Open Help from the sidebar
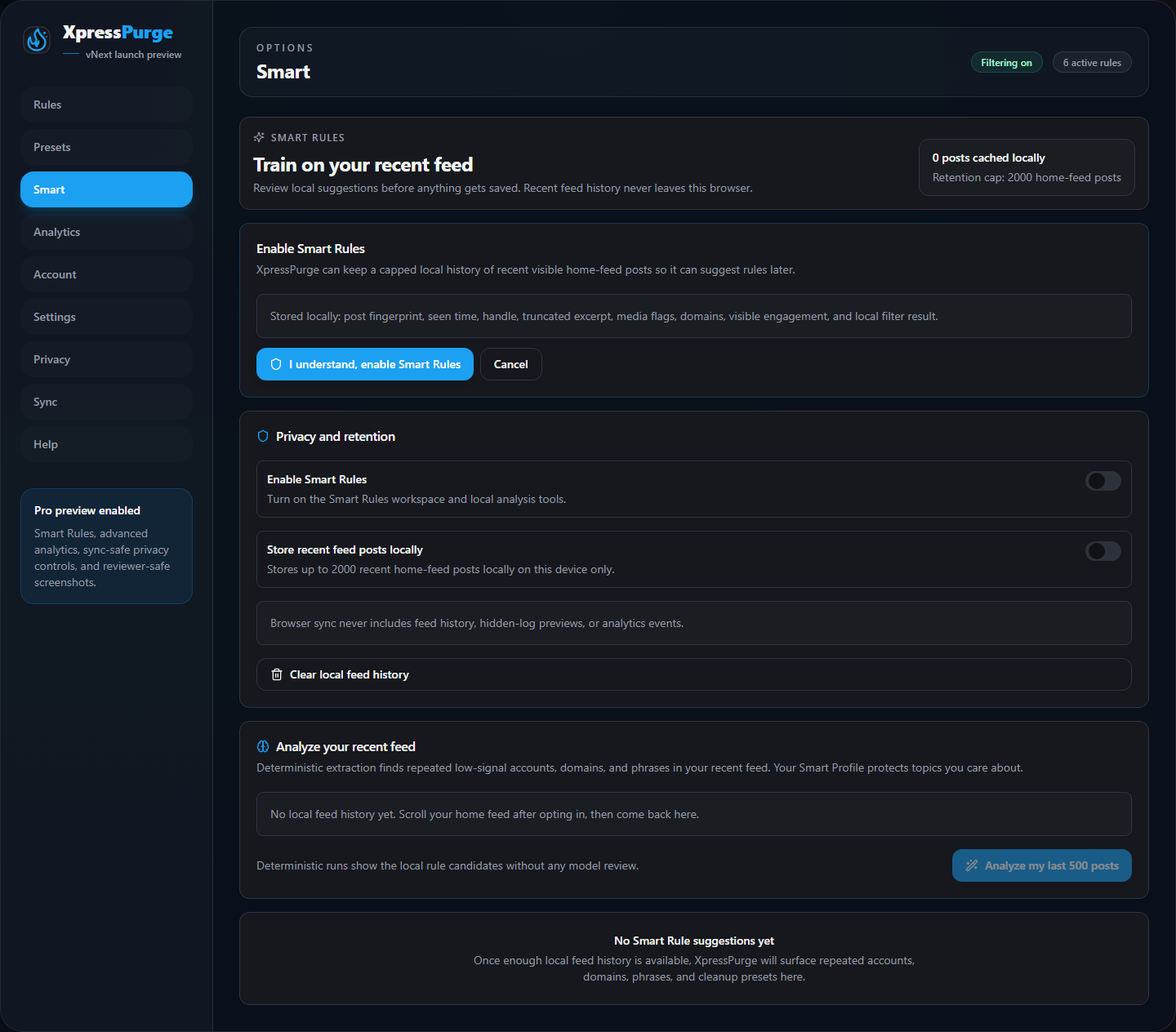1176x1032 pixels. (106, 444)
